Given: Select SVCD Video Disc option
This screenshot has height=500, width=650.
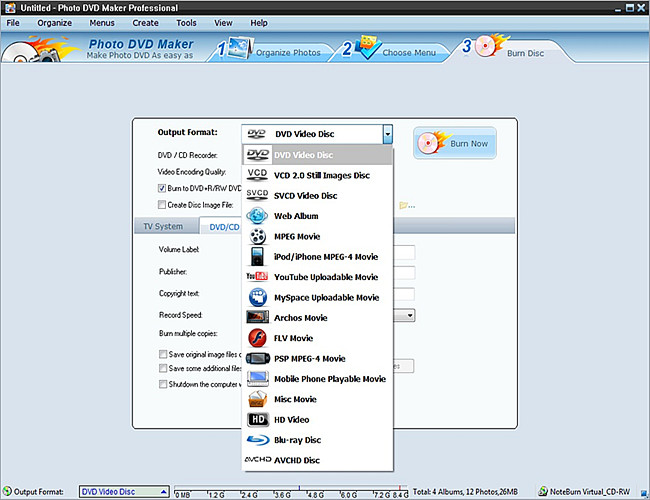Looking at the screenshot, I should pyautogui.click(x=318, y=195).
